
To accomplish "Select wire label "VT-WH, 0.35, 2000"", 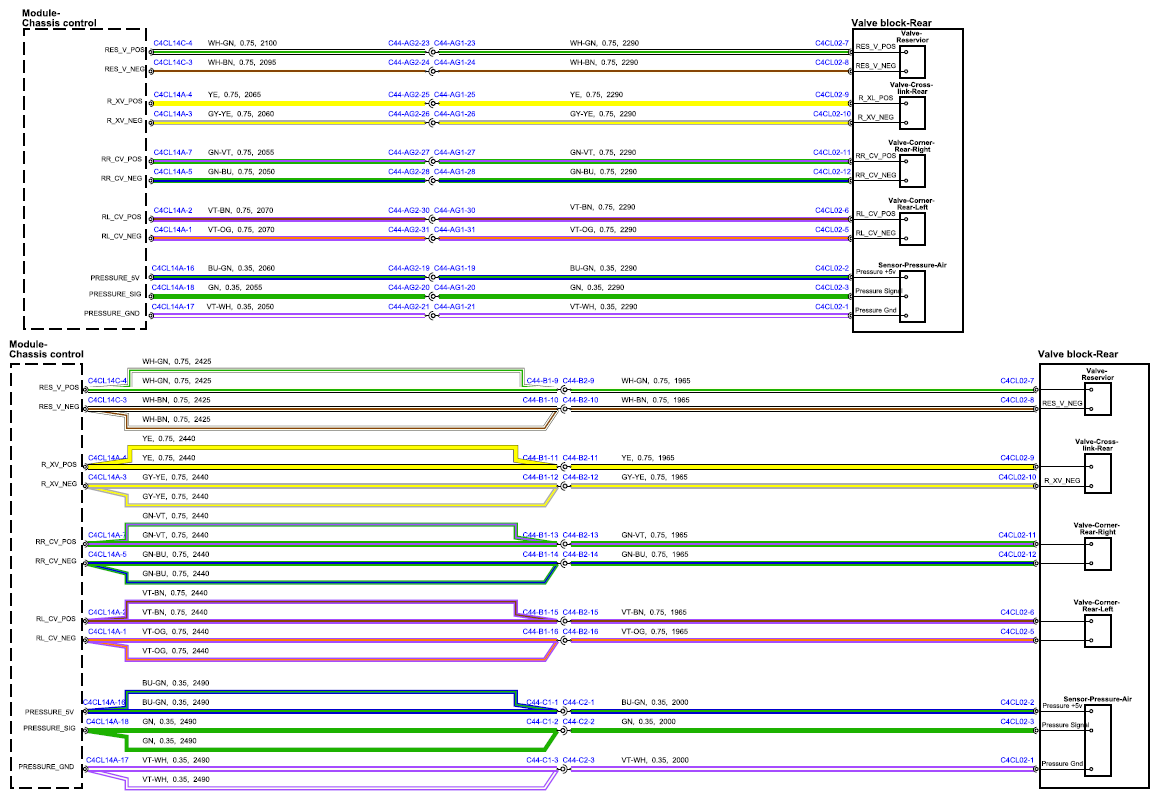I will click(x=655, y=760).
